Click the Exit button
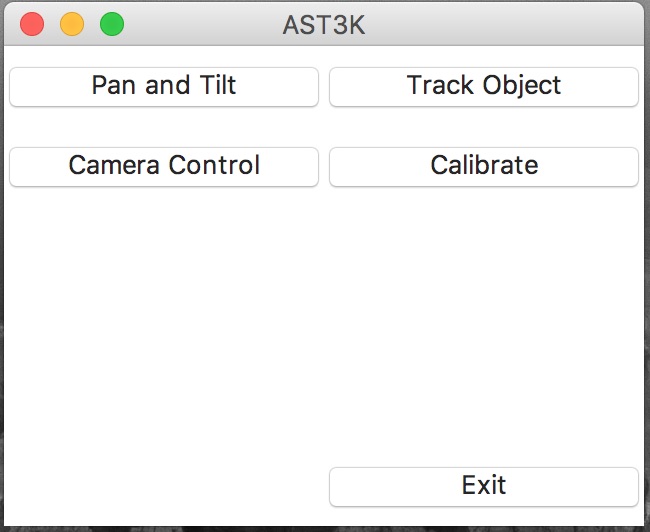Screen dimensions: 650x532 pyautogui.click(x=484, y=486)
